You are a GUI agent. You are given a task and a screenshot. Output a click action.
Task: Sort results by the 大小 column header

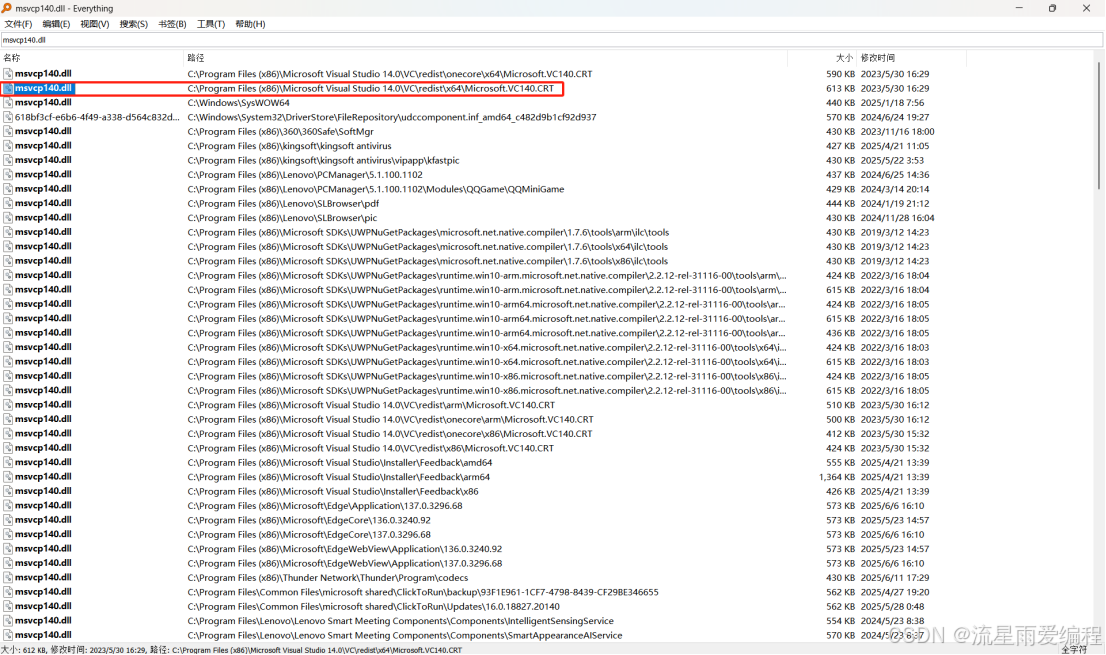(822, 58)
